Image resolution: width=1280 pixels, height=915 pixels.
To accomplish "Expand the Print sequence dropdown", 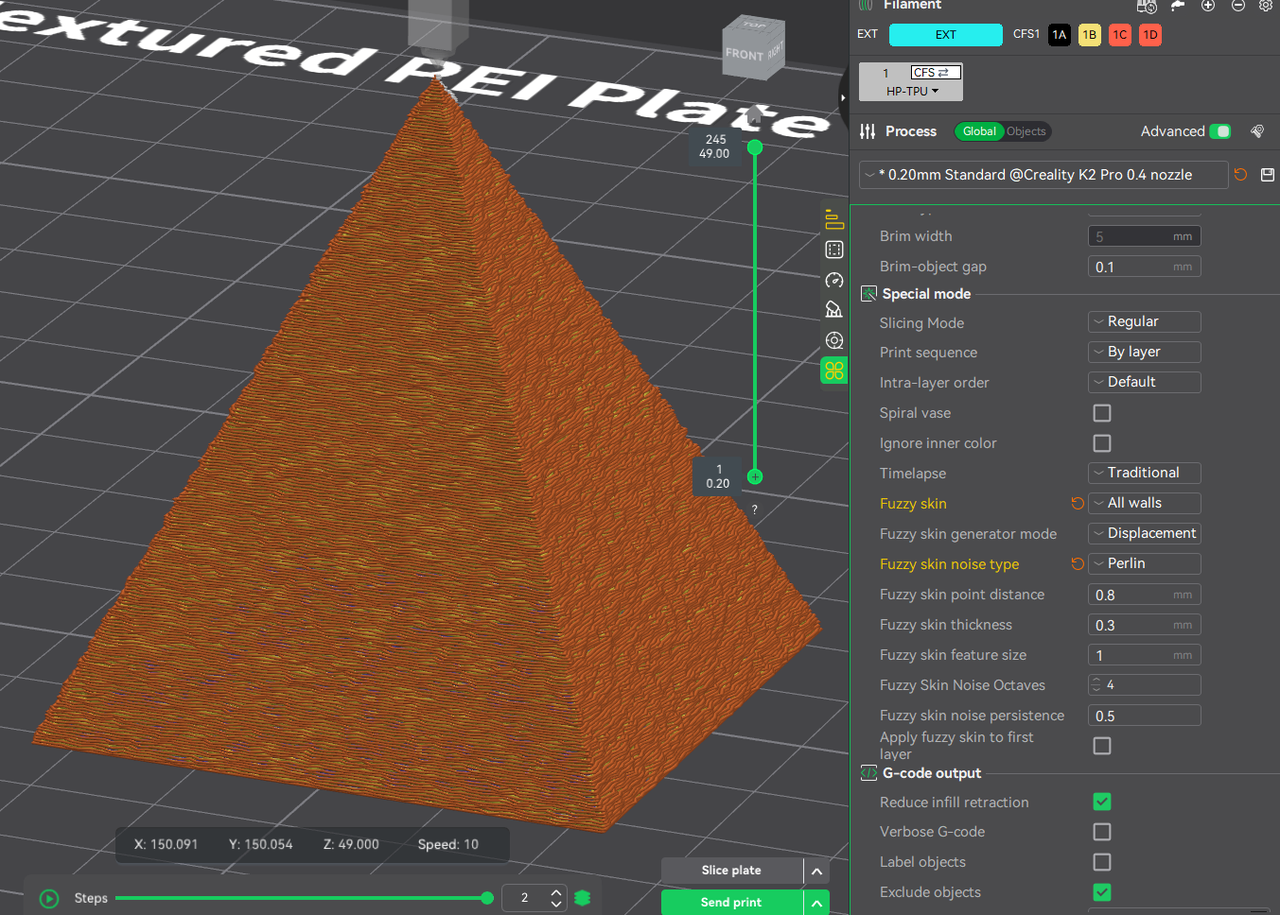I will 1144,352.
